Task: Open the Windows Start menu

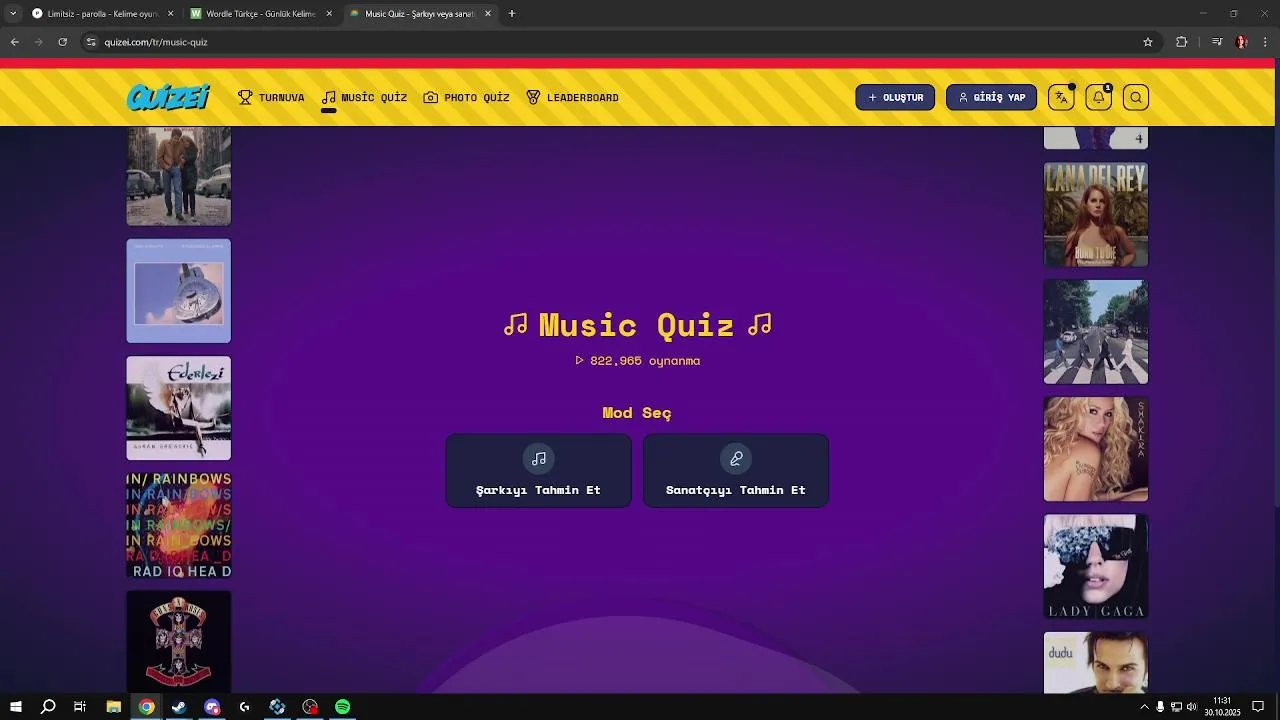Action: click(15, 707)
